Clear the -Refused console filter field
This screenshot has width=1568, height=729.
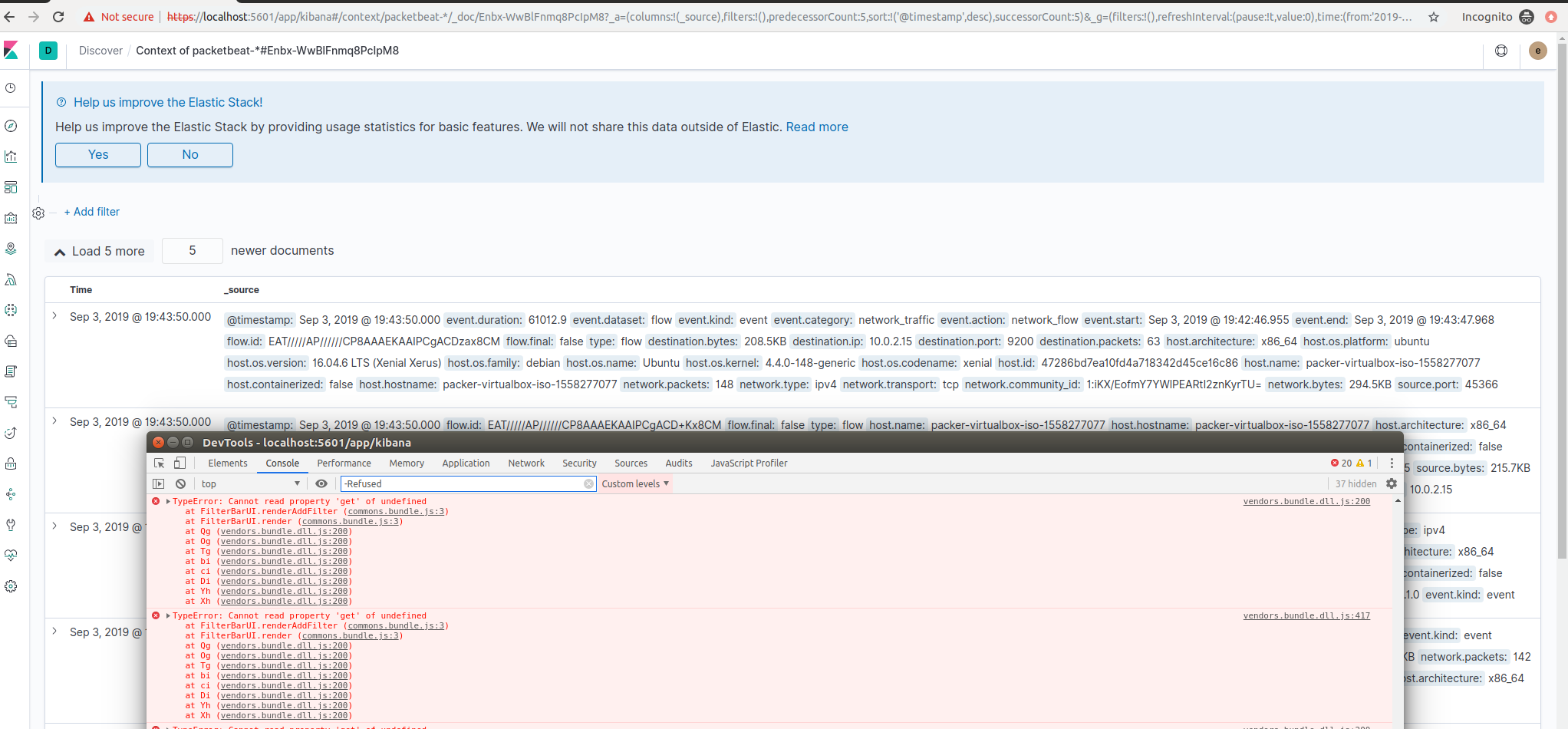(x=588, y=483)
